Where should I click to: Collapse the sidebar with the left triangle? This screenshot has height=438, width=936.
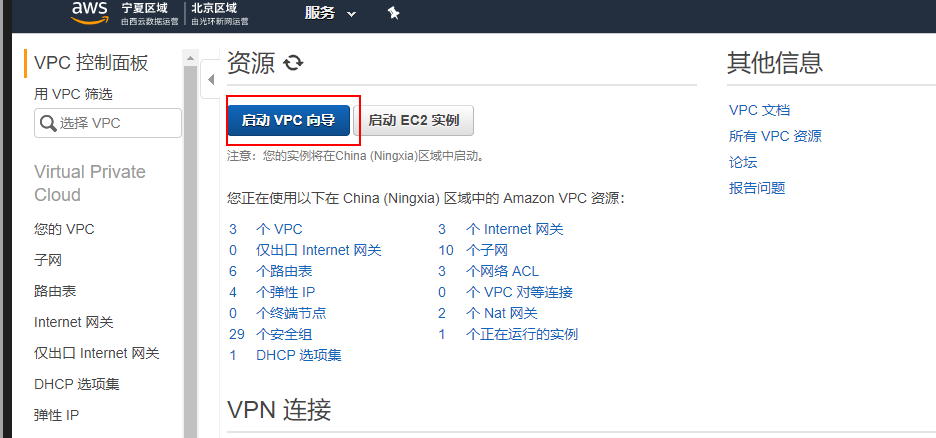211,79
